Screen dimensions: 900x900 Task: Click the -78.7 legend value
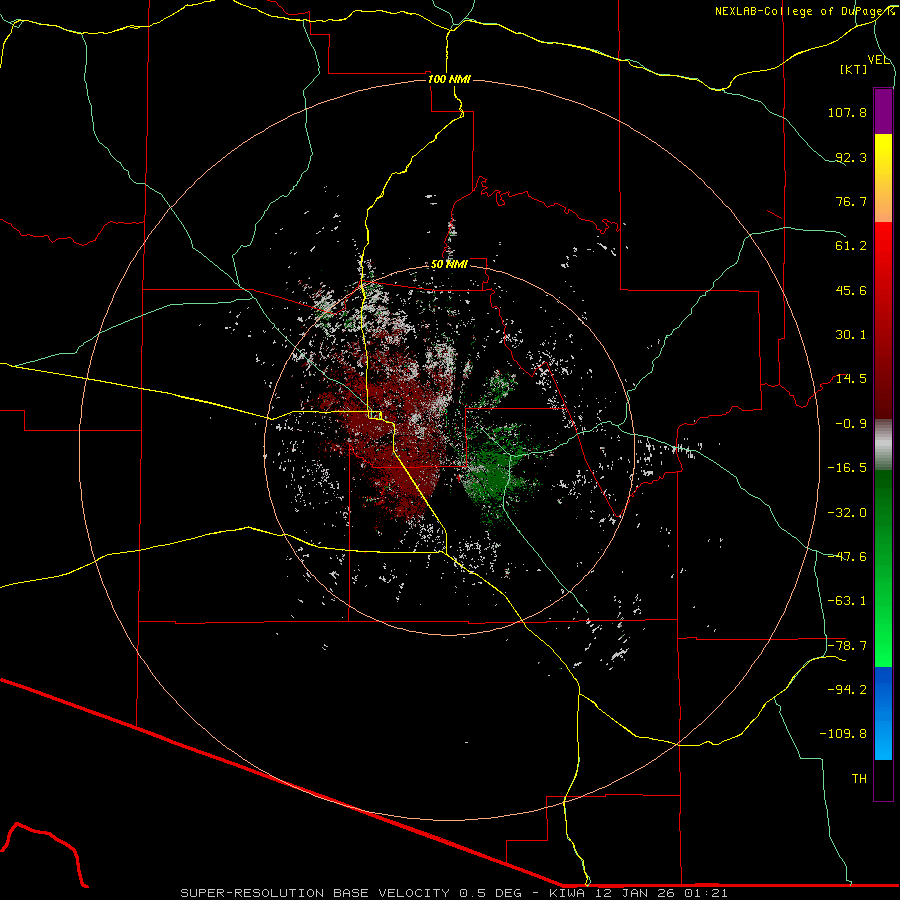pos(847,646)
